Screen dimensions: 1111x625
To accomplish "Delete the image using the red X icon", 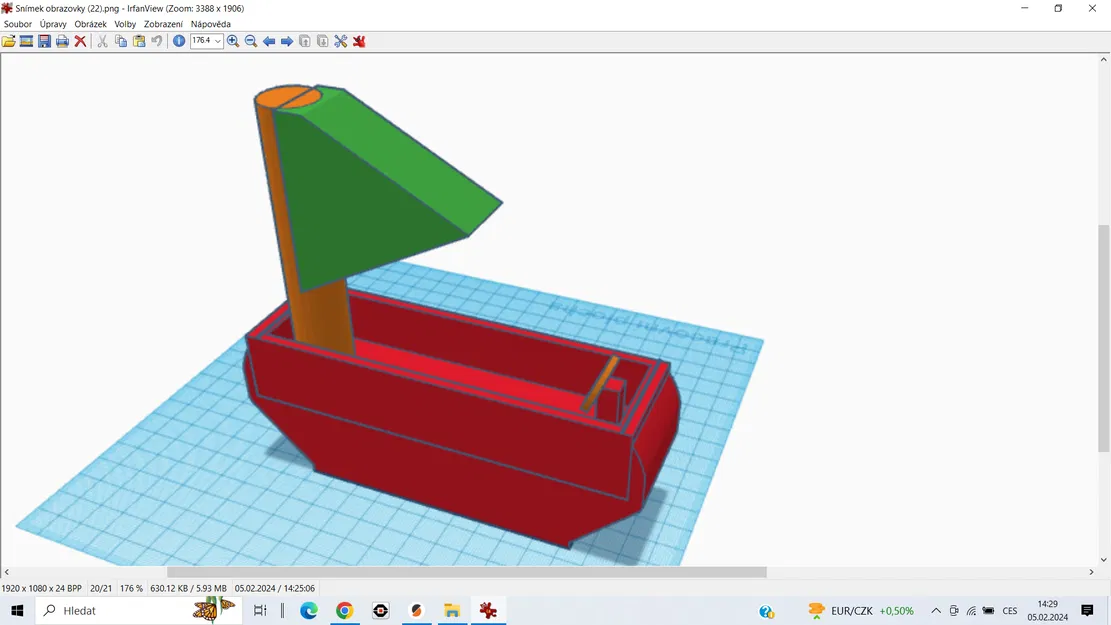I will [x=80, y=41].
